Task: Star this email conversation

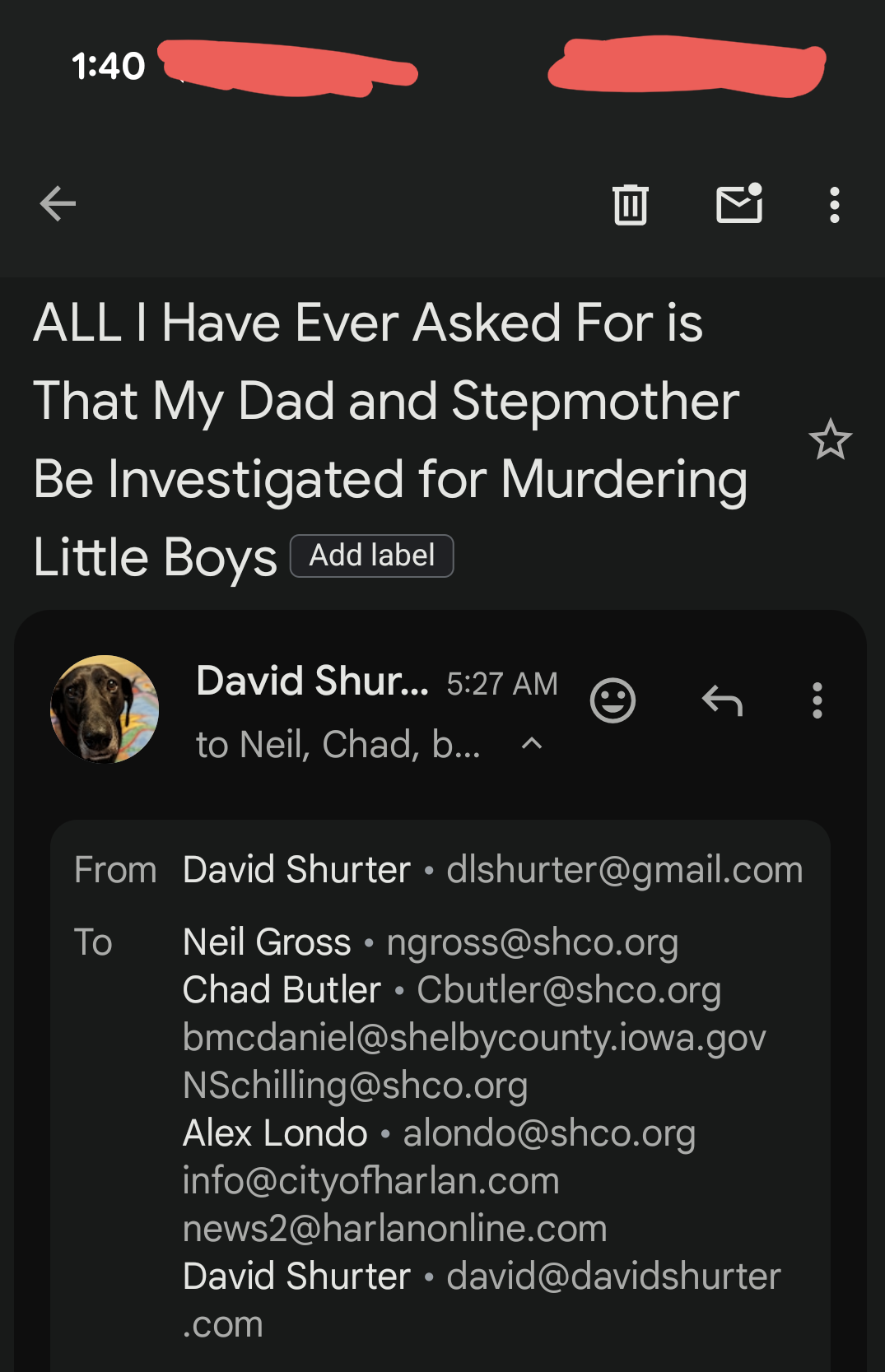Action: pos(830,440)
